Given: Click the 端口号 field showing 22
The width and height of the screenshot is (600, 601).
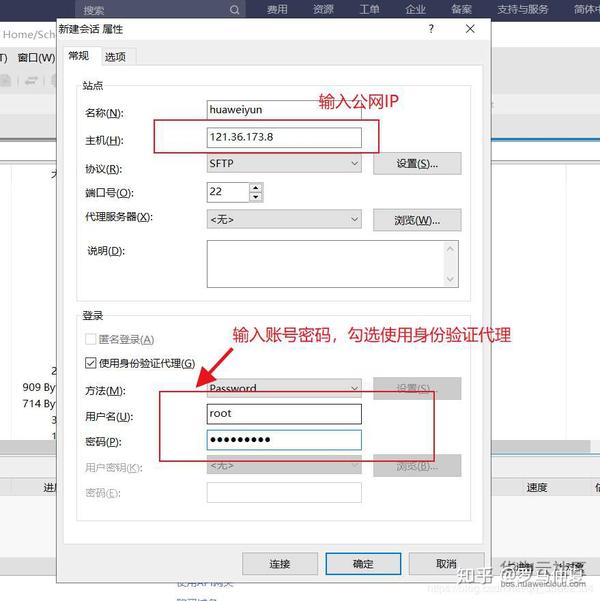Looking at the screenshot, I should (228, 192).
